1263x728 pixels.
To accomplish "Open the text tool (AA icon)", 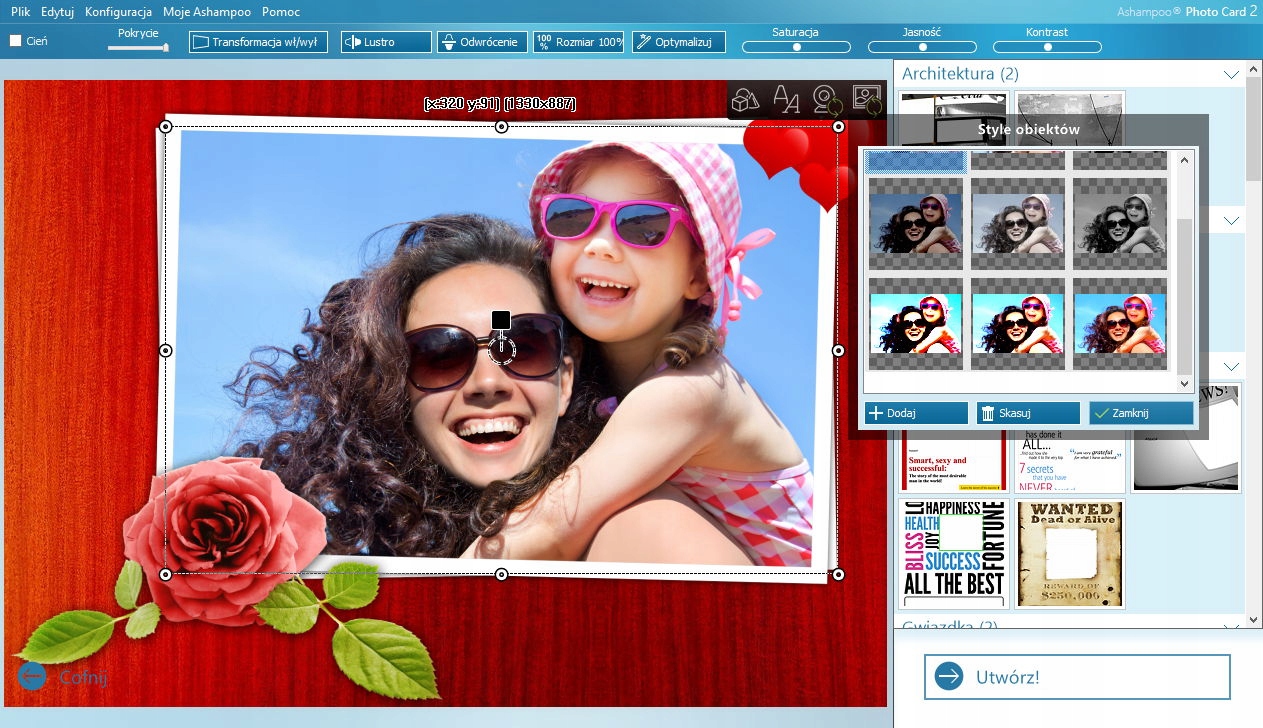I will tap(787, 100).
